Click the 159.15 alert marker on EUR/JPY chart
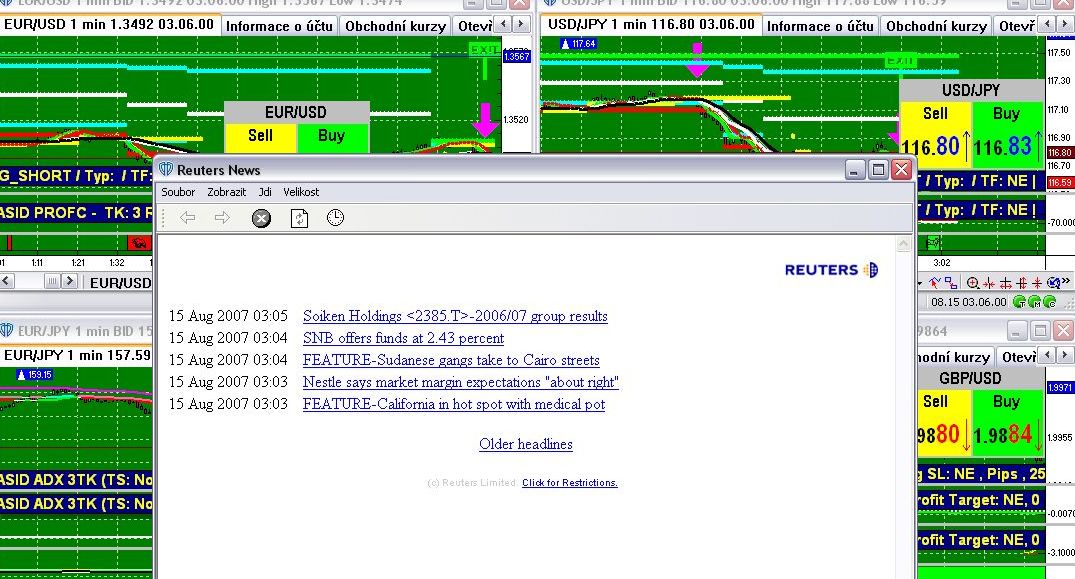Screen dimensions: 1075x579 [x=35, y=375]
